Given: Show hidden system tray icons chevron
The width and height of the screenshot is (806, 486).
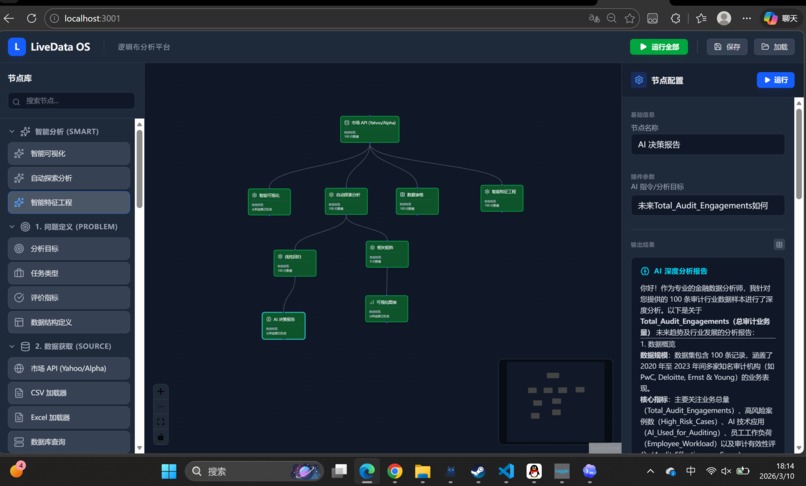Looking at the screenshot, I should tap(650, 471).
